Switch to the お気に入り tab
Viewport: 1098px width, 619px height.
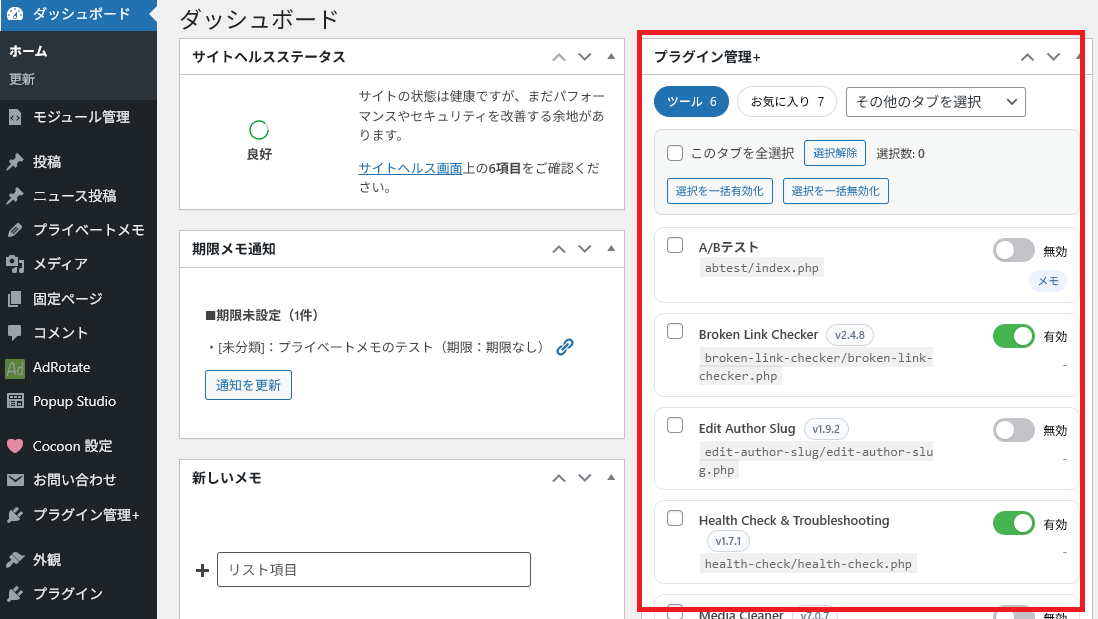(786, 102)
